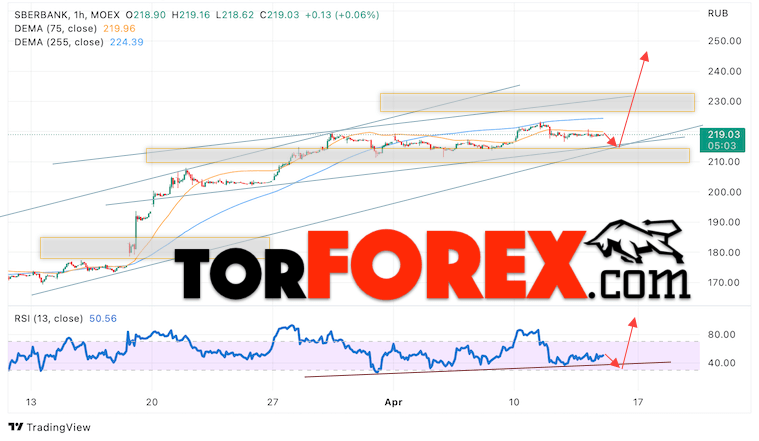Image resolution: width=759 pixels, height=441 pixels.
Task: Select the DEMA value 224.39
Action: (x=126, y=42)
